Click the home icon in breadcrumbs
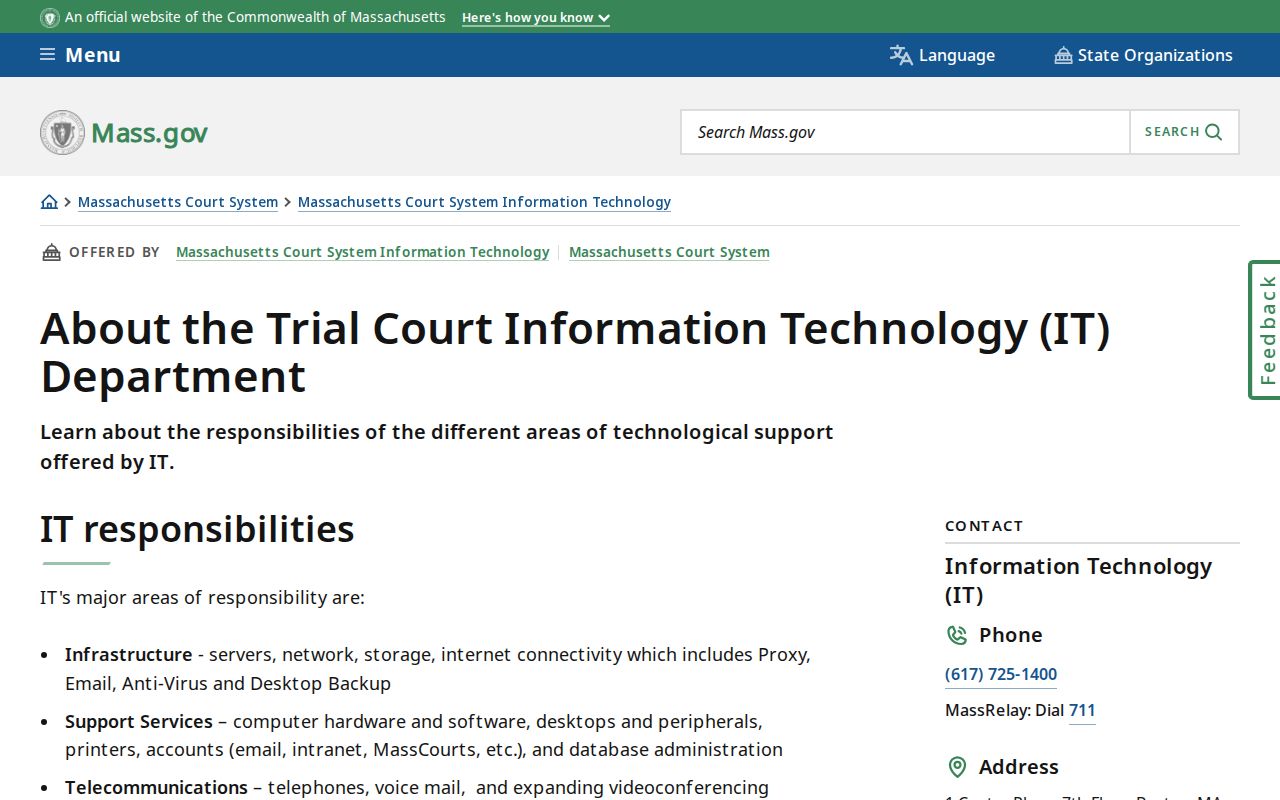The image size is (1280, 800). point(49,202)
